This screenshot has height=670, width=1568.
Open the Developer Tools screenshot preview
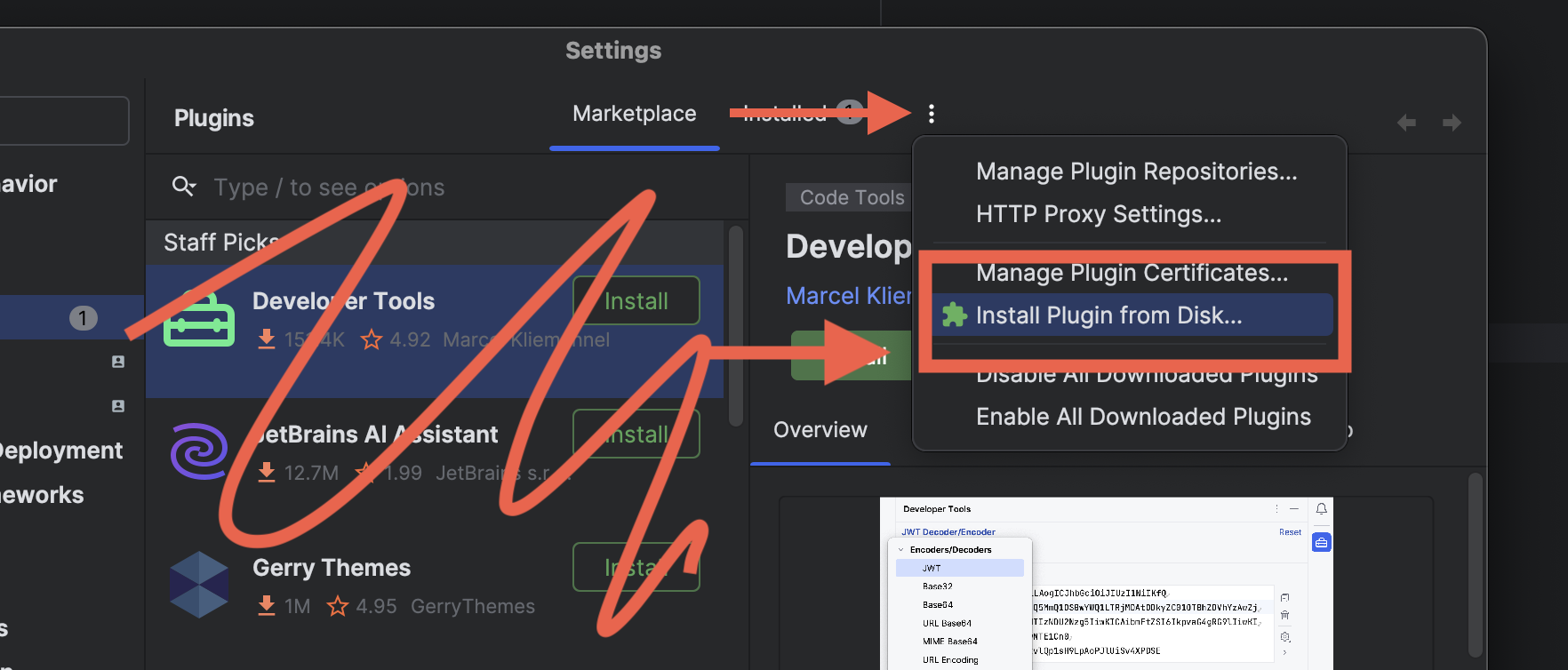[x=1106, y=584]
